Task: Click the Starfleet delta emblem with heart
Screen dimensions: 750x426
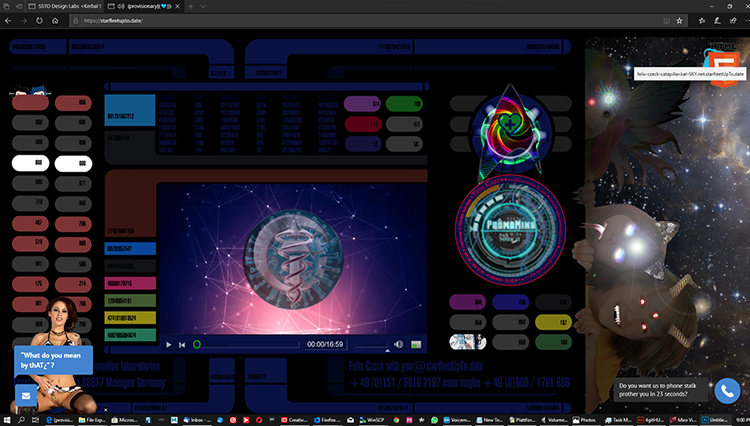Action: tap(510, 131)
